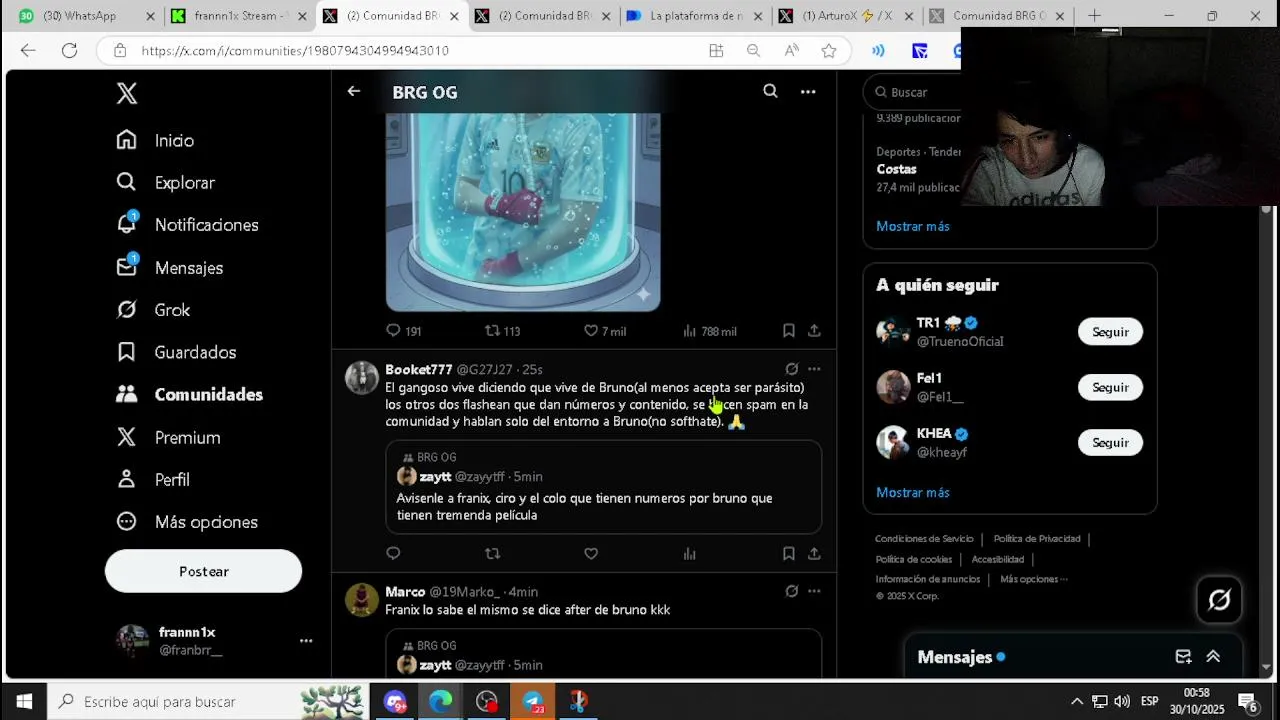Open Notificaciones
The width and height of the screenshot is (1280, 720).
pos(187,225)
